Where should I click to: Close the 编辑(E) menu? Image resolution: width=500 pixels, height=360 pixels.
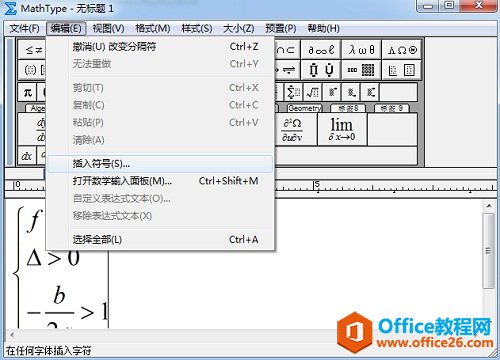coord(66,28)
